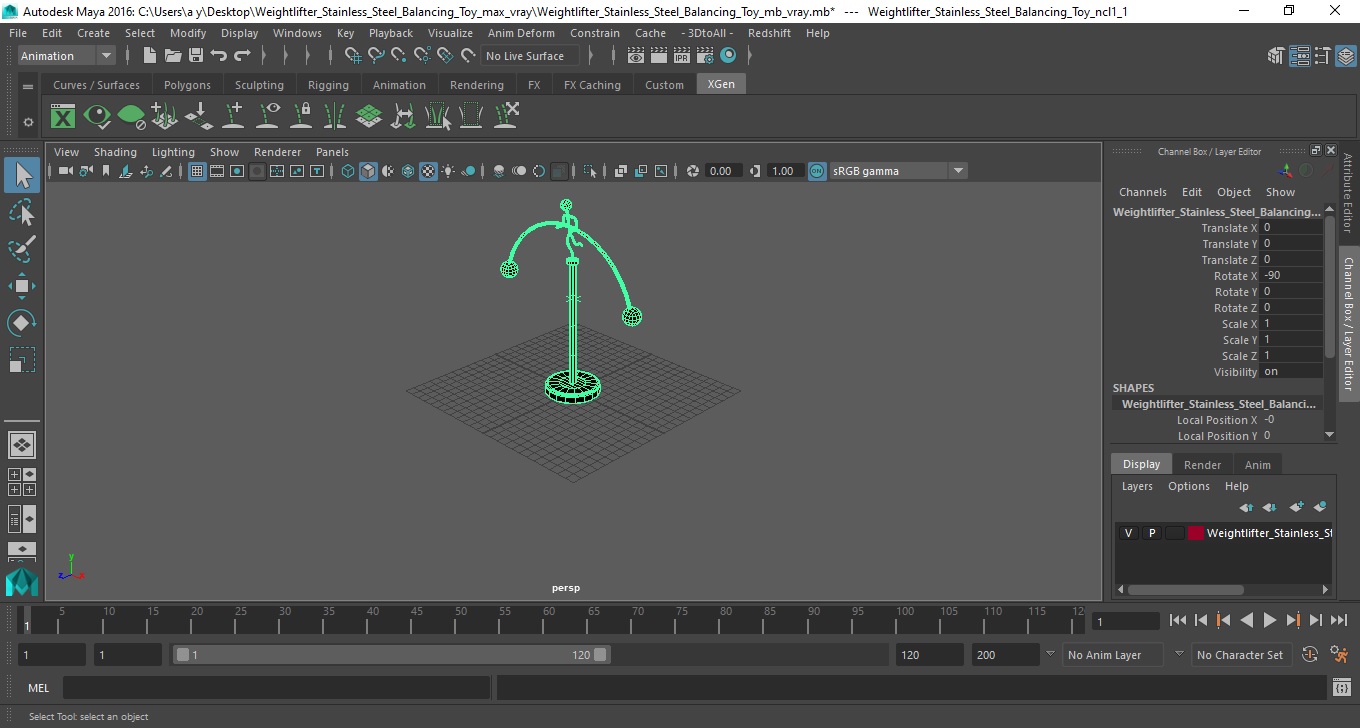This screenshot has width=1360, height=728.
Task: Open the render settings clapper icon
Action: (705, 56)
